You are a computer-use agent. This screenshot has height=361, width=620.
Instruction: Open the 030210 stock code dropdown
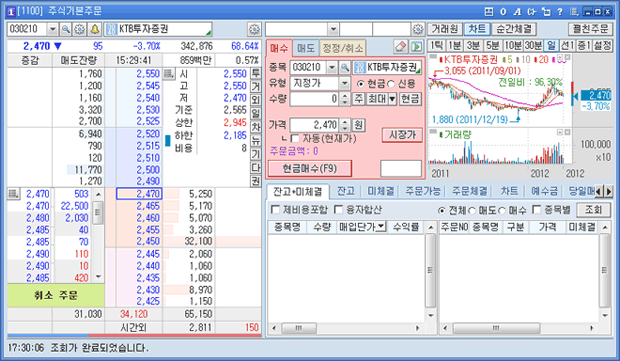pos(52,29)
